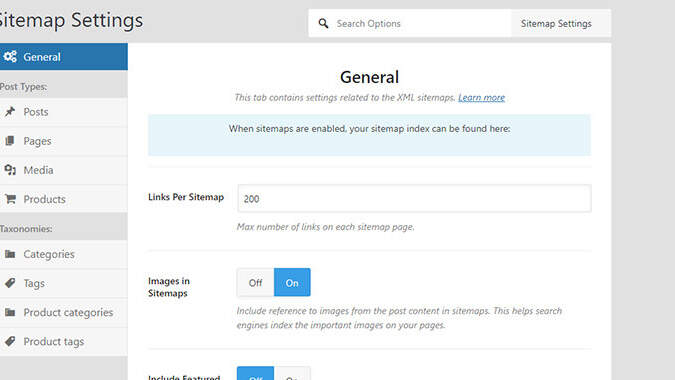Open the Media sitemap tab
This screenshot has height=380, width=675.
coord(64,170)
